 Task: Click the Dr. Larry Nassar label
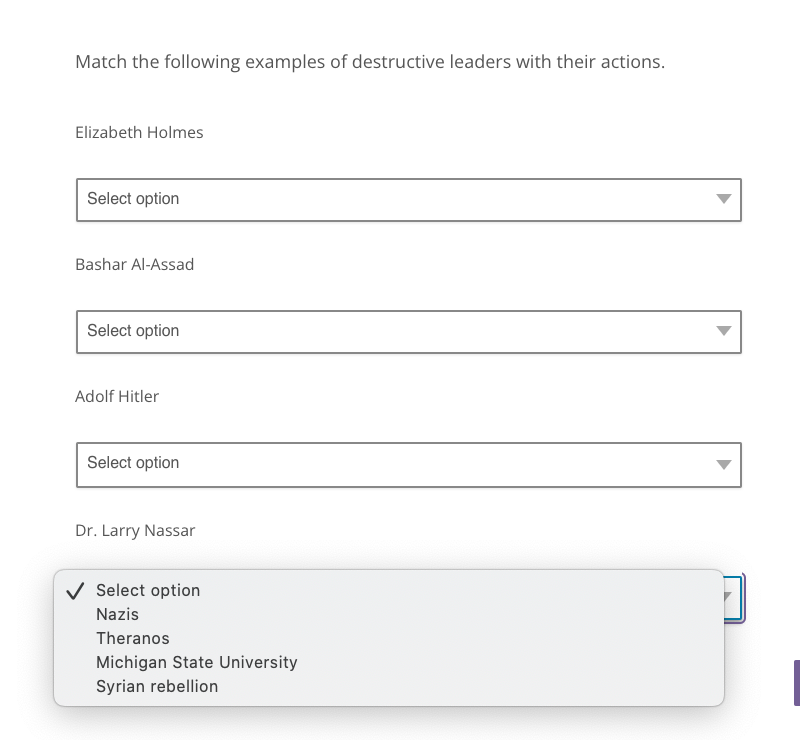135,530
